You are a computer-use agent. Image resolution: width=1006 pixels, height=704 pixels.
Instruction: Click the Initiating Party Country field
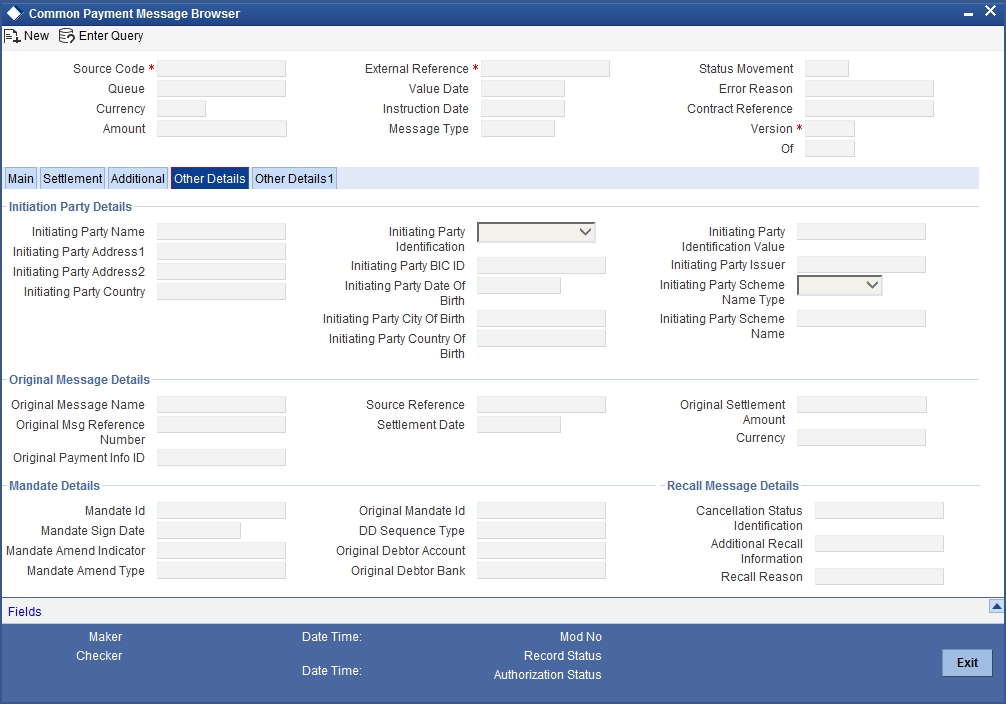point(221,291)
